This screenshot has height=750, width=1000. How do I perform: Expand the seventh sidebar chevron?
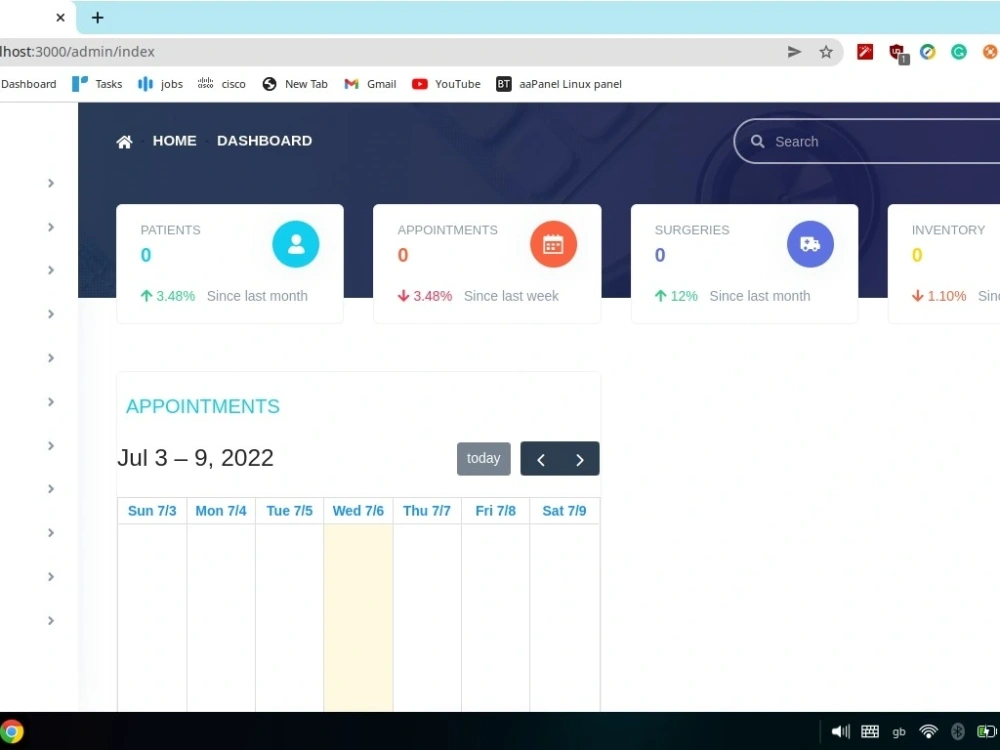pos(51,446)
